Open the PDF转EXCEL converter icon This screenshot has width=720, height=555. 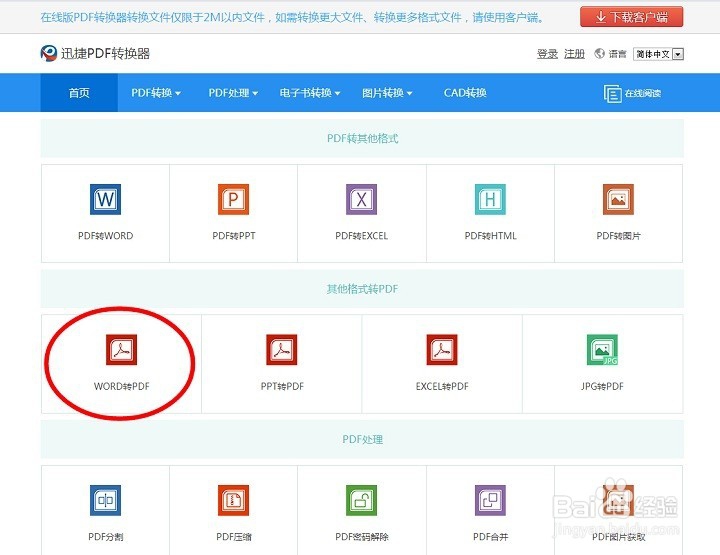[x=361, y=199]
